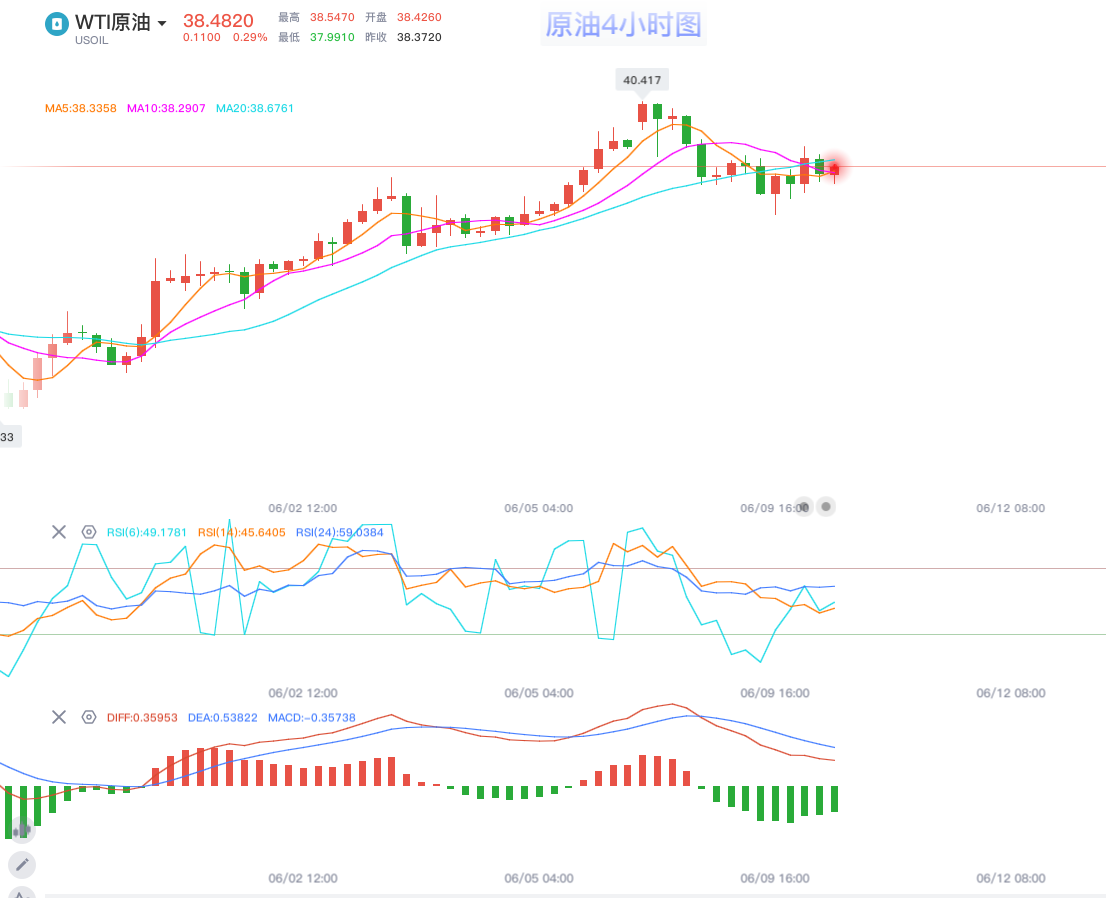Viewport: 1106px width, 898px height.
Task: Toggle the MA10 moving average label
Action: pos(167,108)
